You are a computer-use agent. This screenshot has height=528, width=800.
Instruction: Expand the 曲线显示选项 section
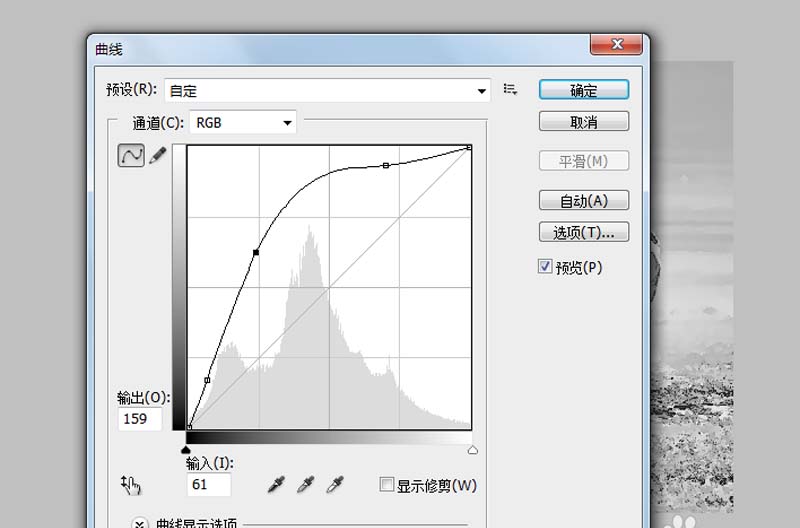[x=140, y=522]
